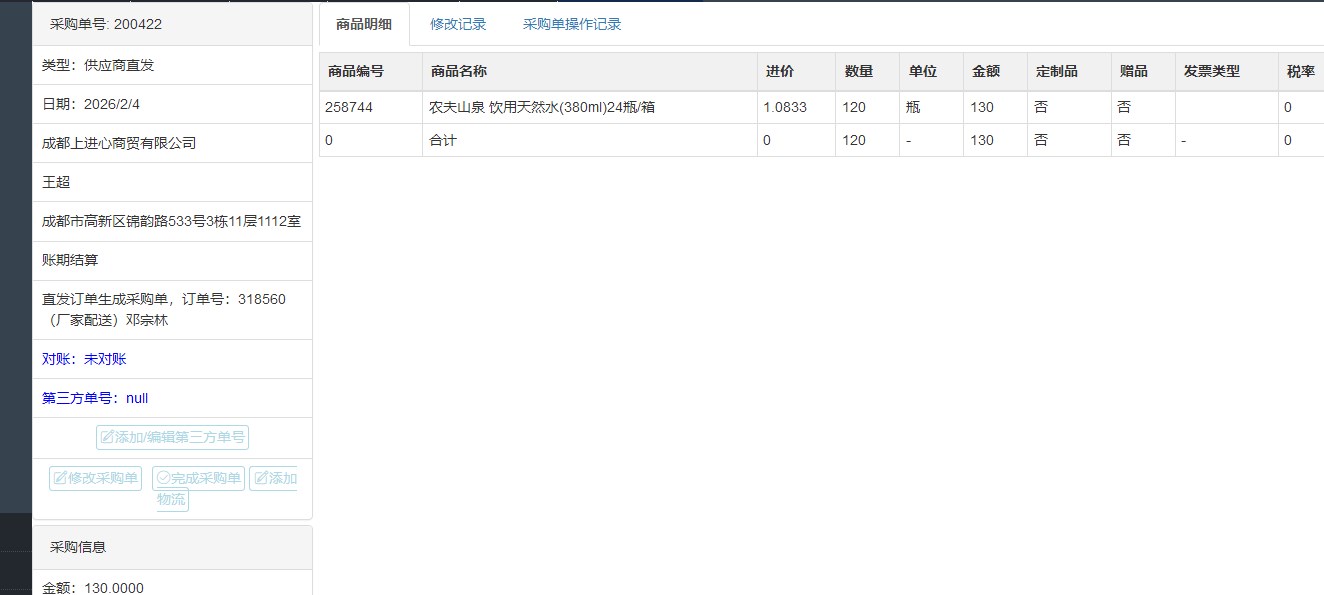Click the 农夫山泉 饮用天然水 product name
This screenshot has width=1324, height=595.
[x=542, y=107]
